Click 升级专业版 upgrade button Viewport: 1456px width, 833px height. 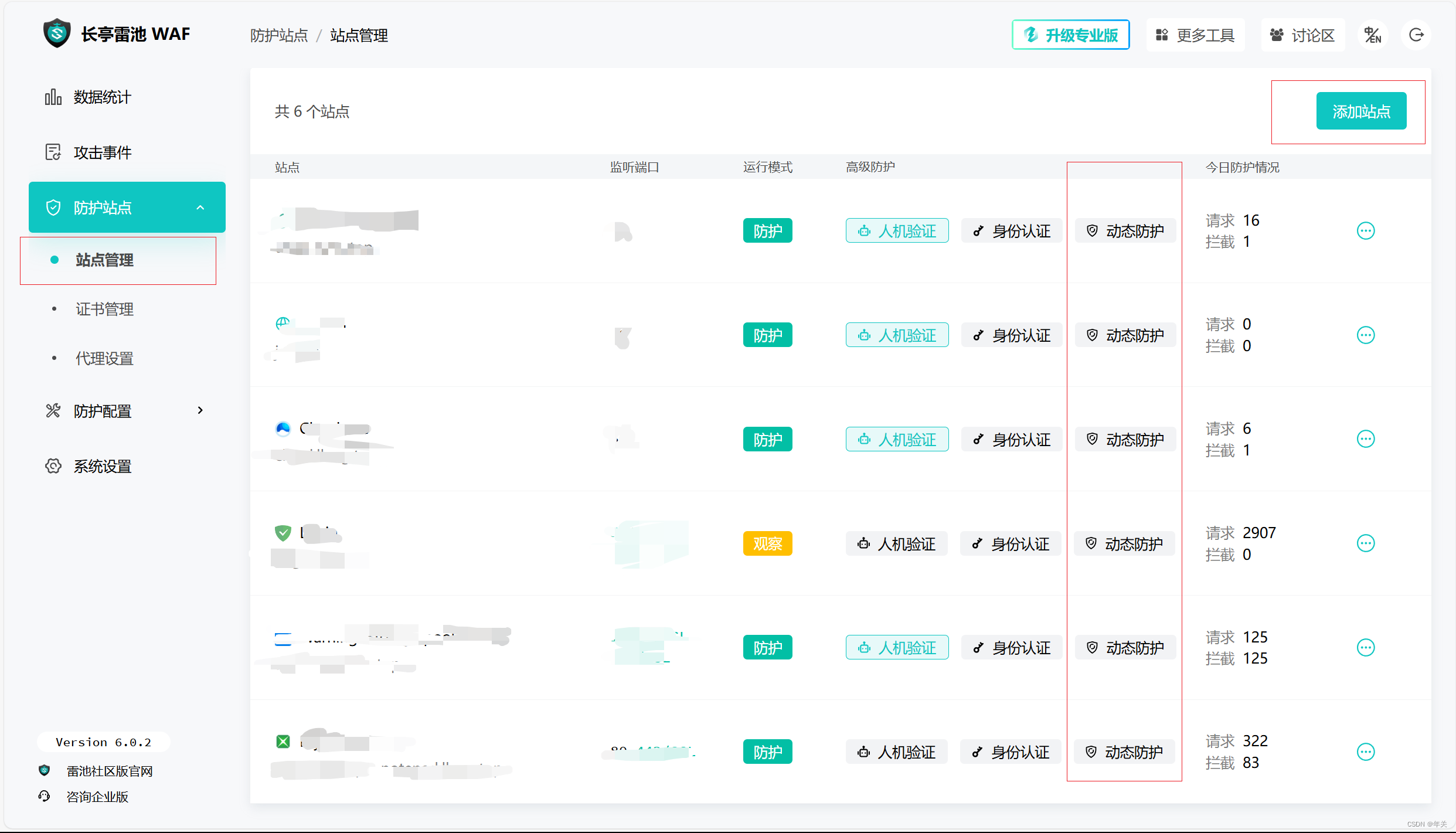pos(1070,35)
